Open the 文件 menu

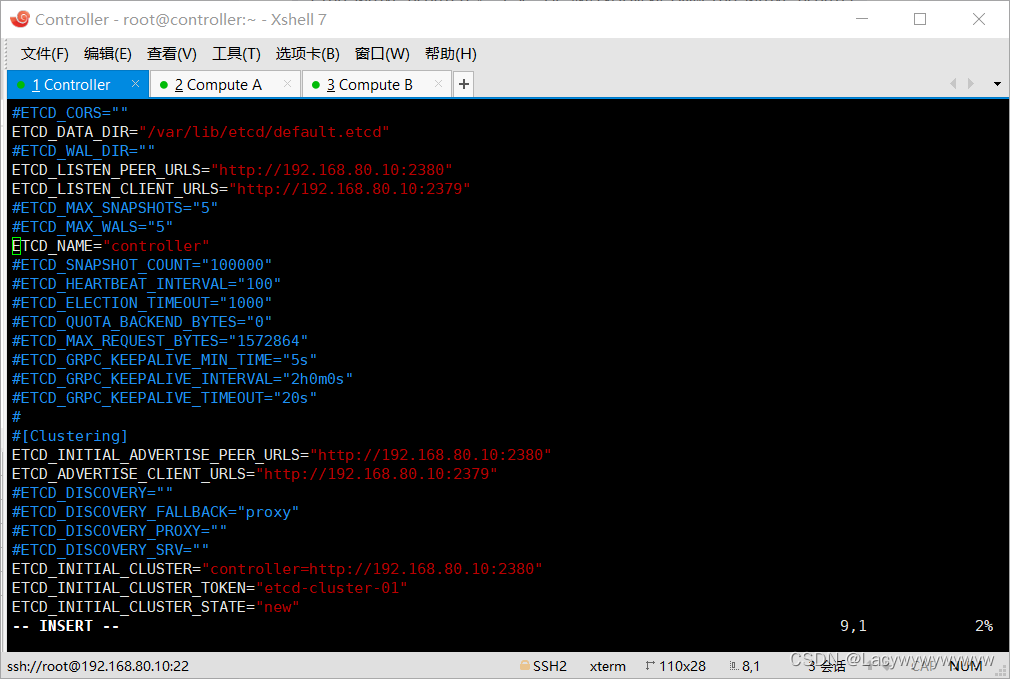click(x=44, y=53)
